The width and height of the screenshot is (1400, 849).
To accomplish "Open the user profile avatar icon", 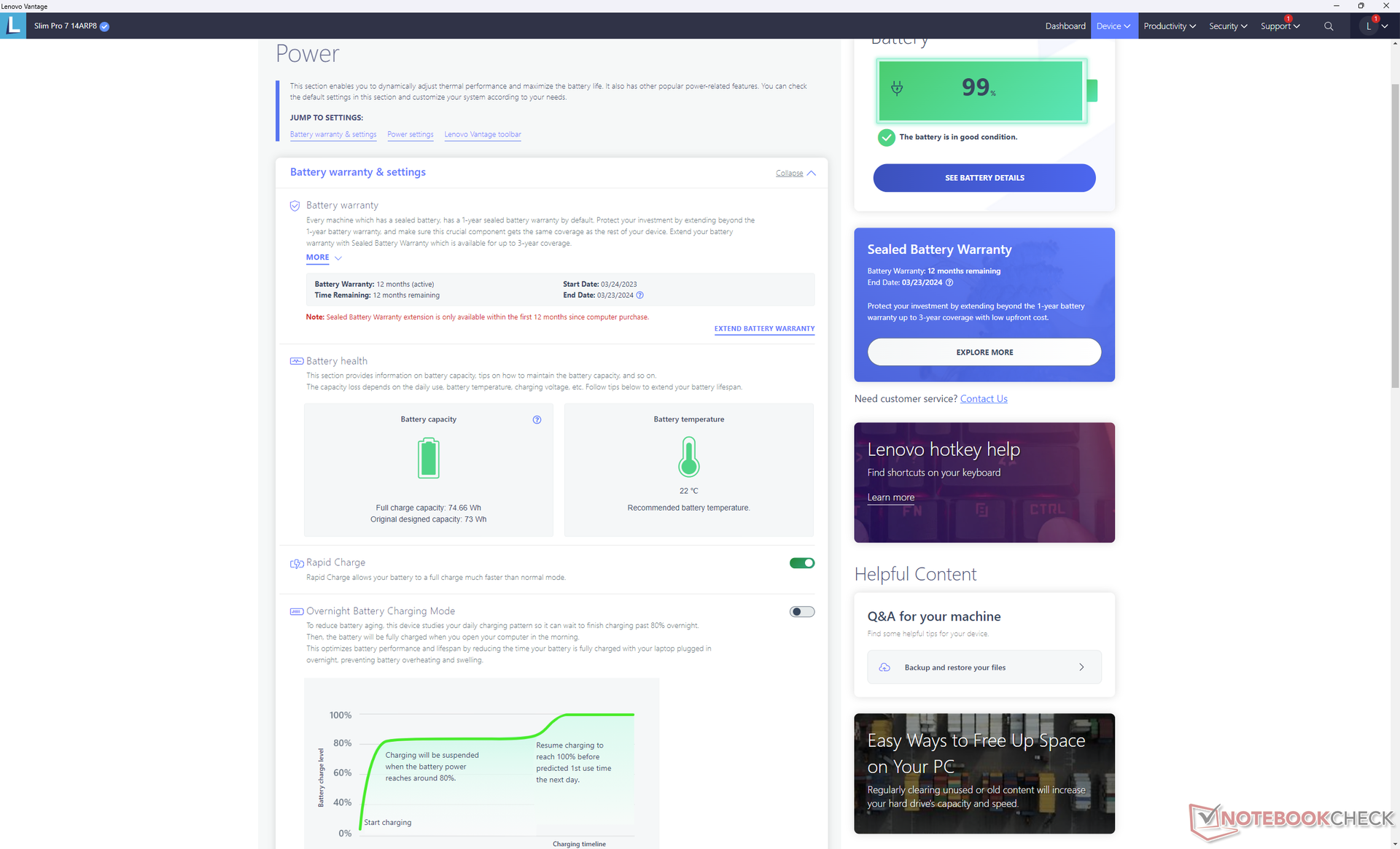I will [x=1369, y=26].
